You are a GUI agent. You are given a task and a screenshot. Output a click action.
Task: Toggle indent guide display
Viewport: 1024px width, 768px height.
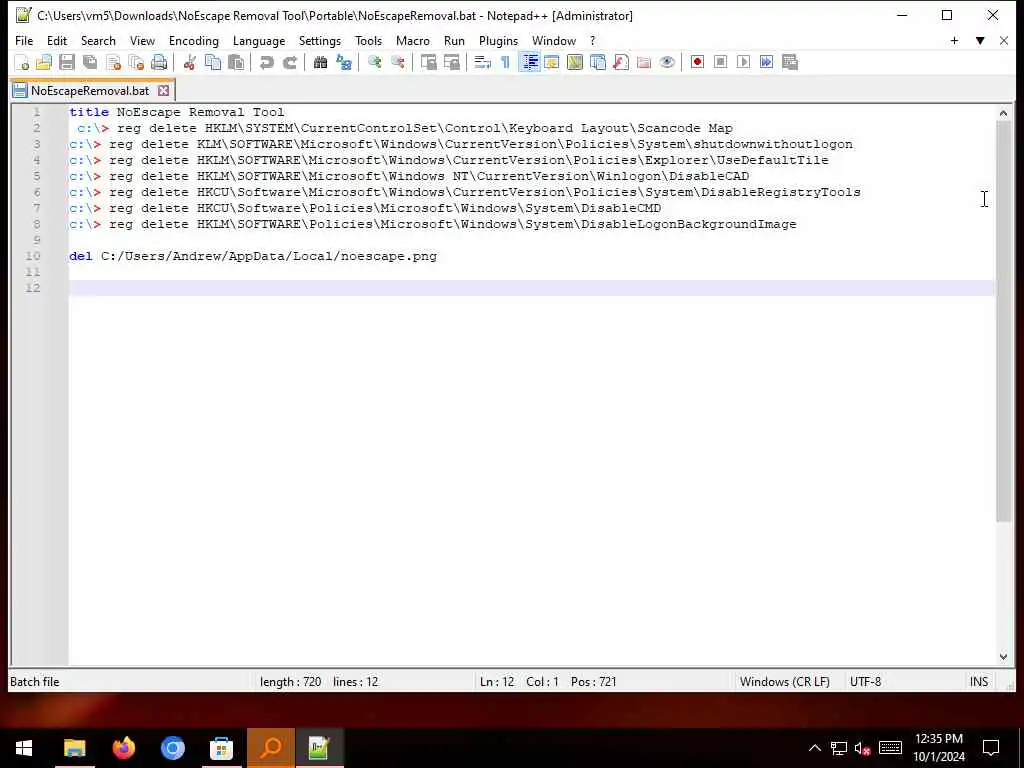click(x=529, y=62)
